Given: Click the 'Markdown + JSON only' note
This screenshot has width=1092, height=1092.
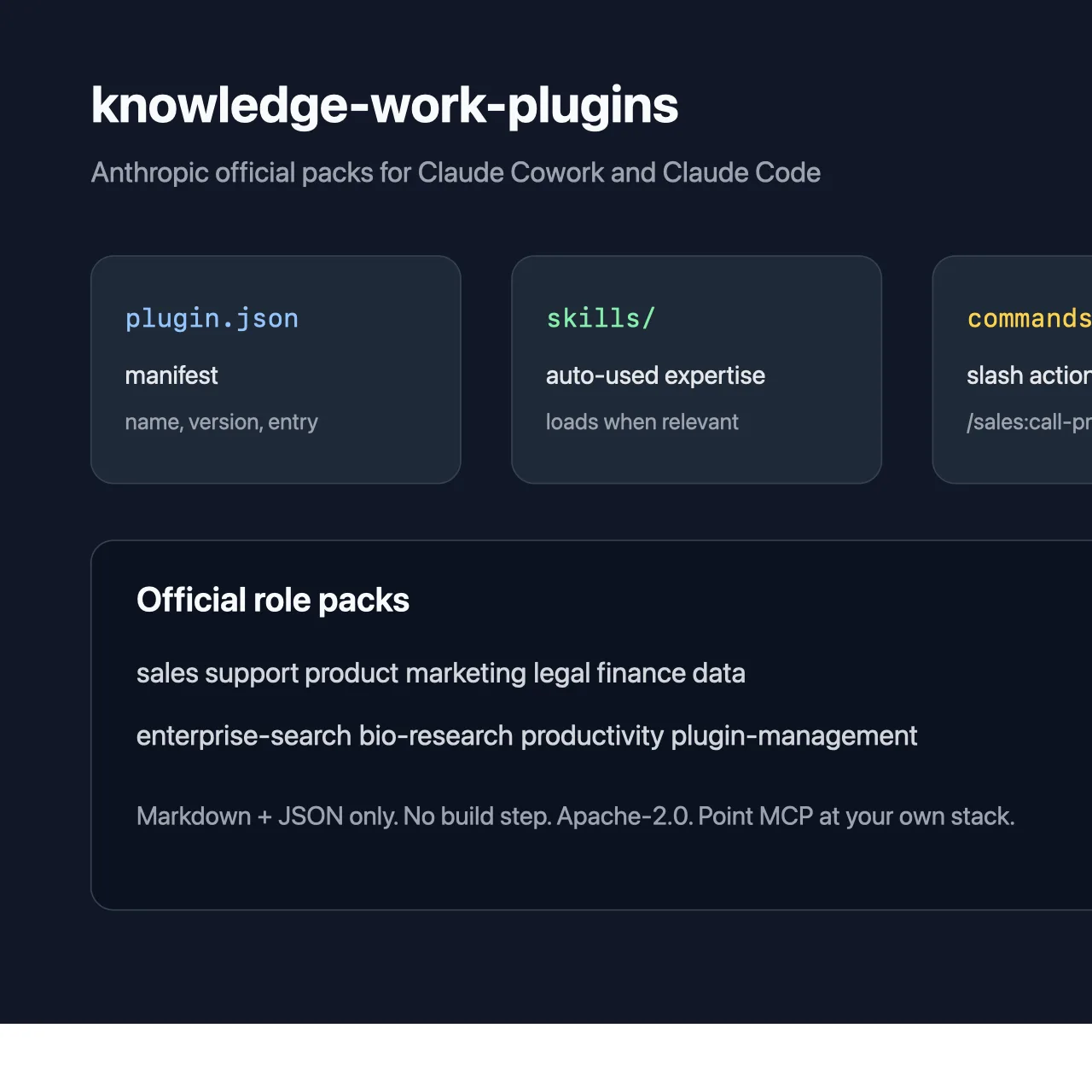Looking at the screenshot, I should point(576,816).
